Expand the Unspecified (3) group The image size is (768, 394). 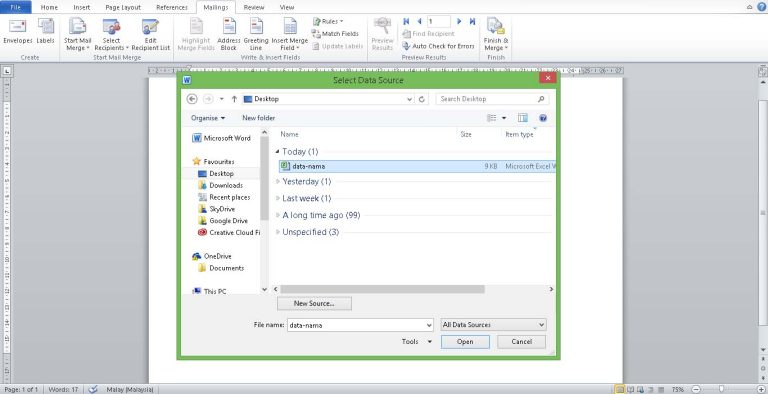(x=278, y=232)
